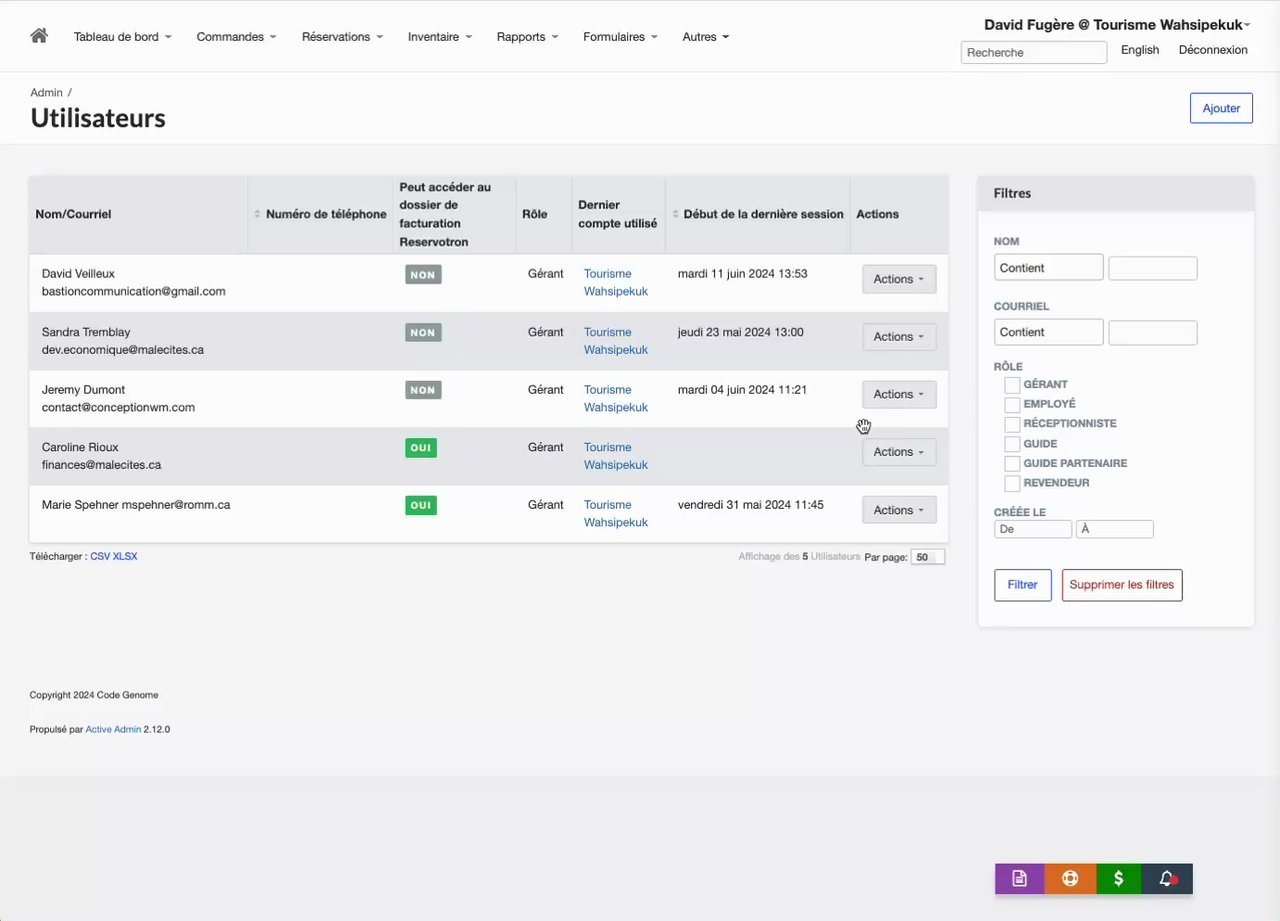This screenshot has height=921, width=1280.
Task: Switch language to English
Action: pyautogui.click(x=1140, y=50)
